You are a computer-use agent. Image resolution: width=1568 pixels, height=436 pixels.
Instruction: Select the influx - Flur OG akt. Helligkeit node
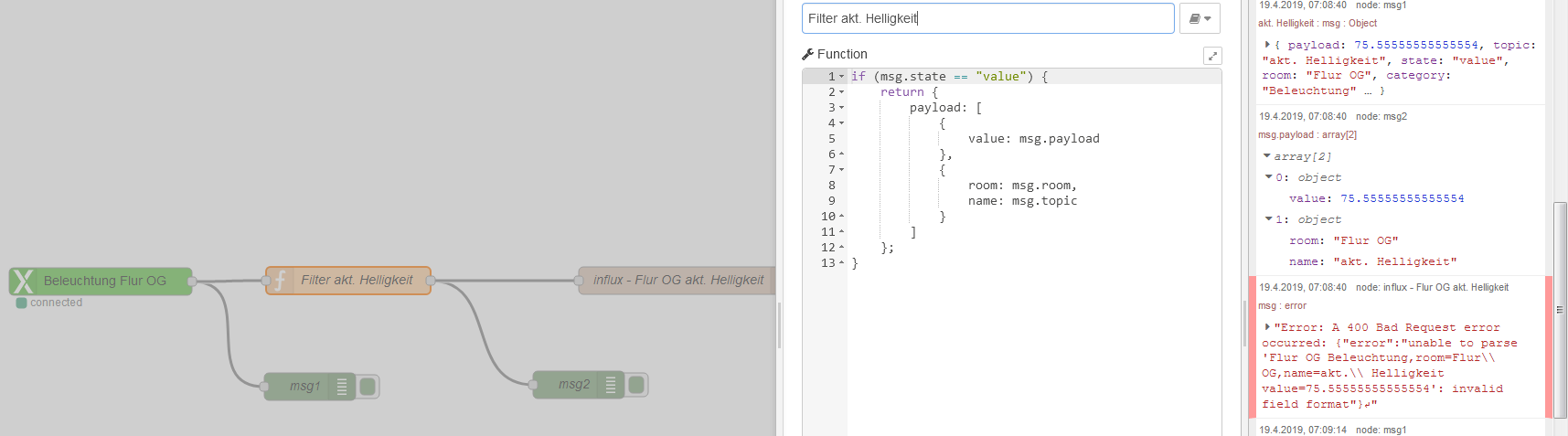pos(677,281)
